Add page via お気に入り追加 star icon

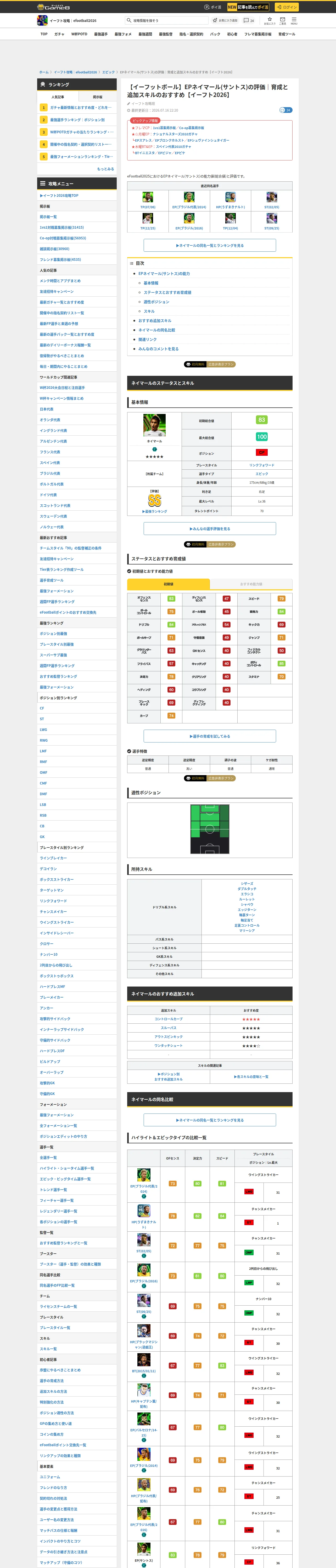click(x=225, y=21)
